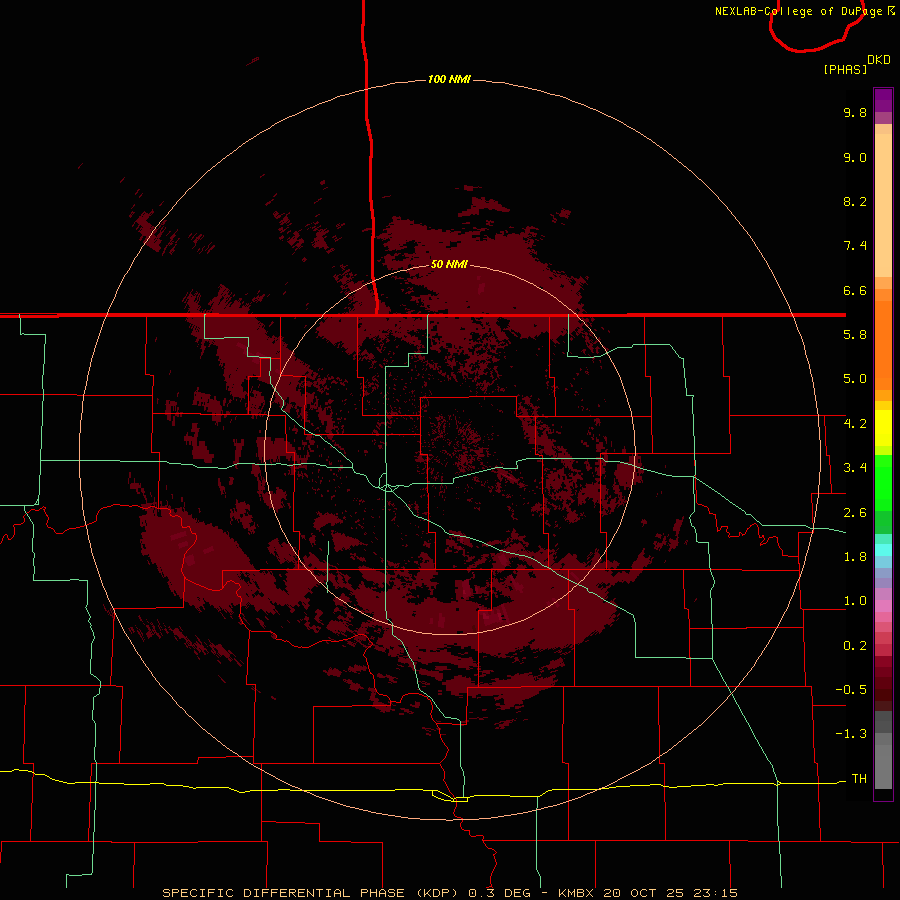Click the 9.8 value on color scale
900x900 pixels.
tap(855, 112)
